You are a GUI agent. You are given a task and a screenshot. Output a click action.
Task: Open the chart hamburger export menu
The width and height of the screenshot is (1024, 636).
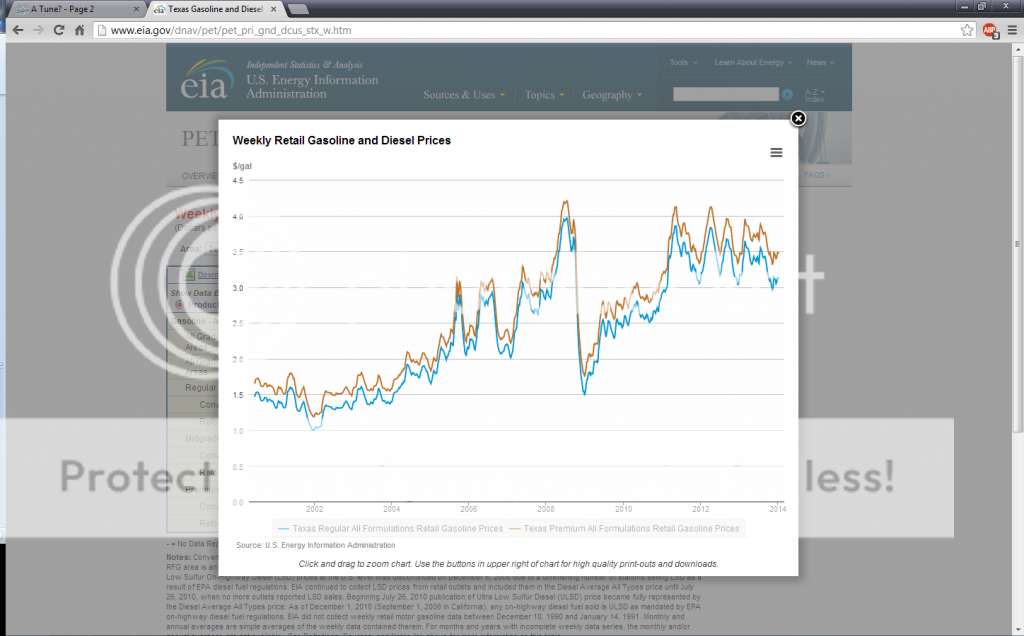(x=776, y=153)
